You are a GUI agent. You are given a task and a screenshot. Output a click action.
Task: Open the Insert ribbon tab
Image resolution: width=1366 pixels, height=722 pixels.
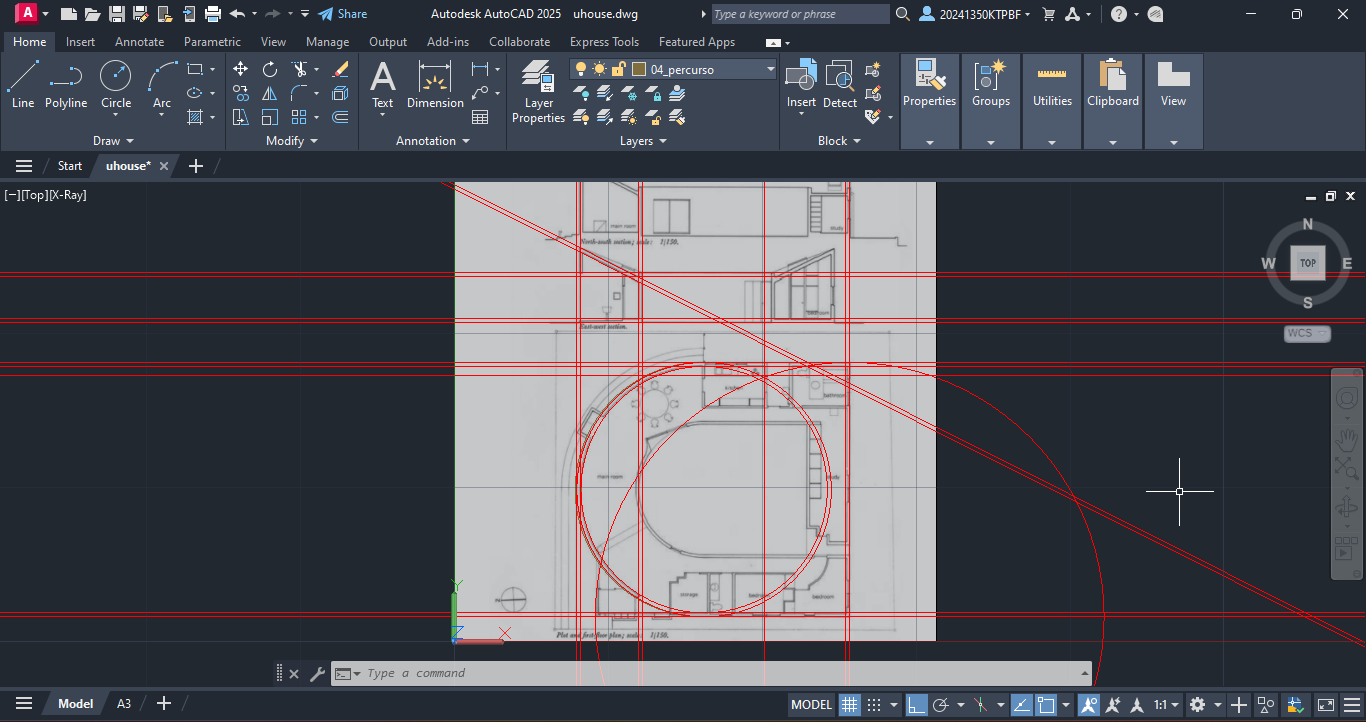coord(81,42)
